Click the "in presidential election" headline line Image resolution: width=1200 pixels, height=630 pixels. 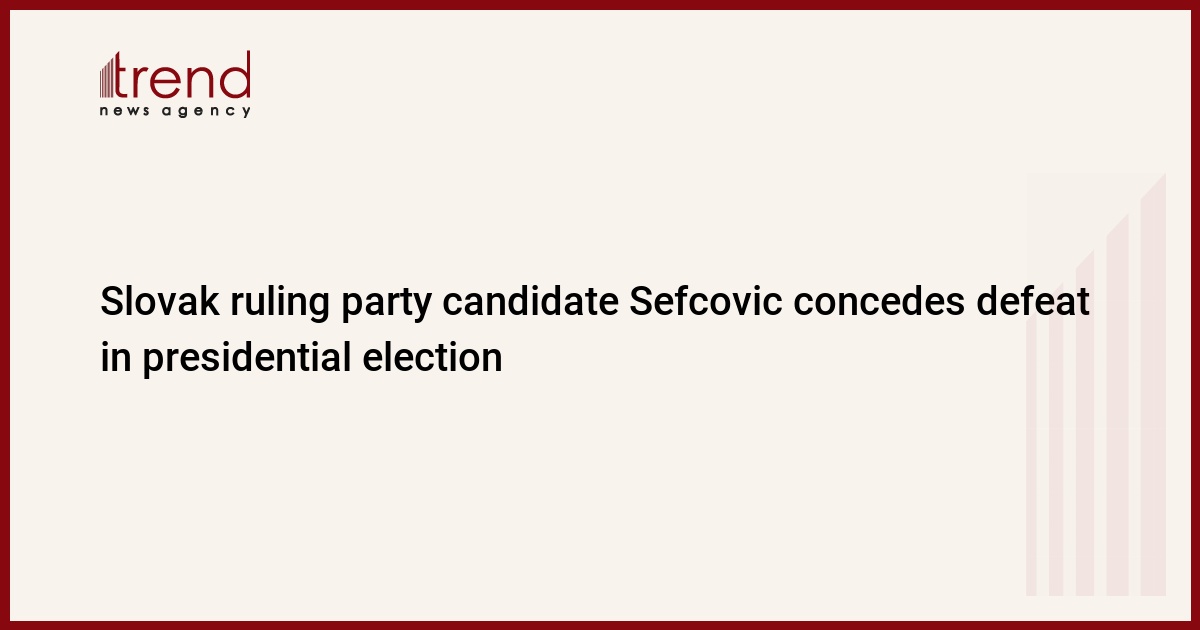(x=301, y=357)
